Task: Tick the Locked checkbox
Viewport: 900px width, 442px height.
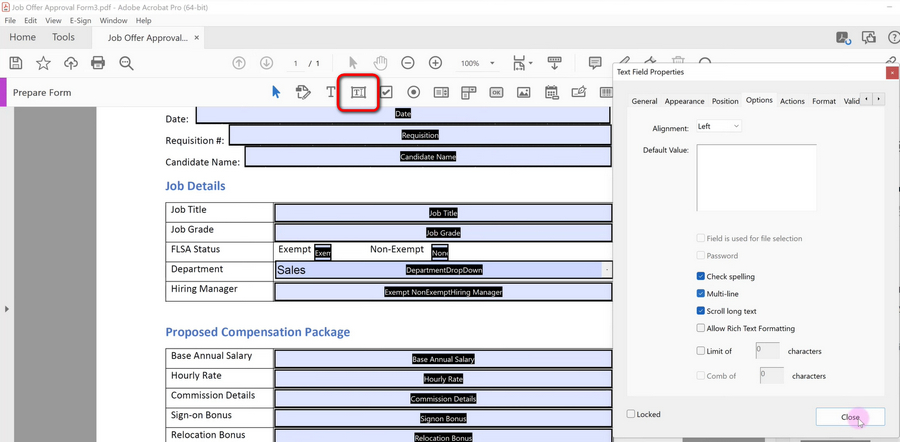Action: point(631,414)
